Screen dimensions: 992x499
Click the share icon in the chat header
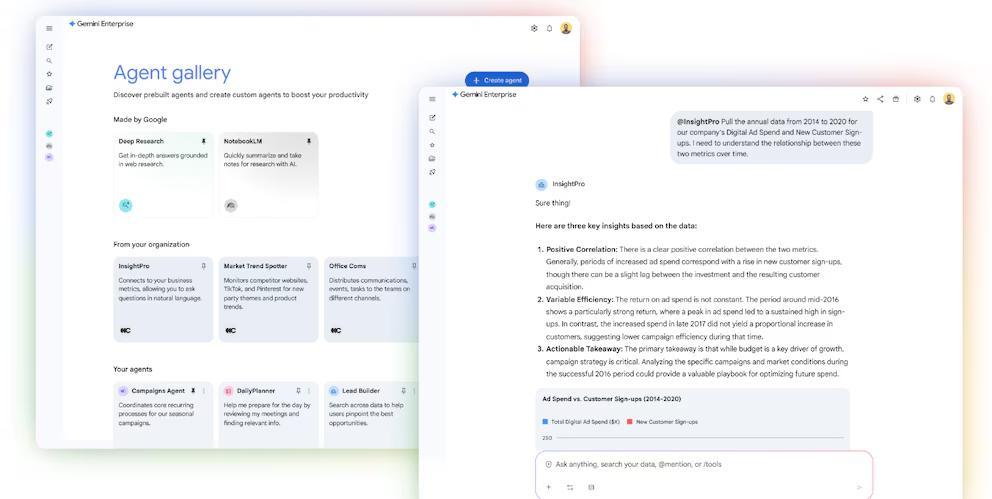pyautogui.click(x=880, y=99)
